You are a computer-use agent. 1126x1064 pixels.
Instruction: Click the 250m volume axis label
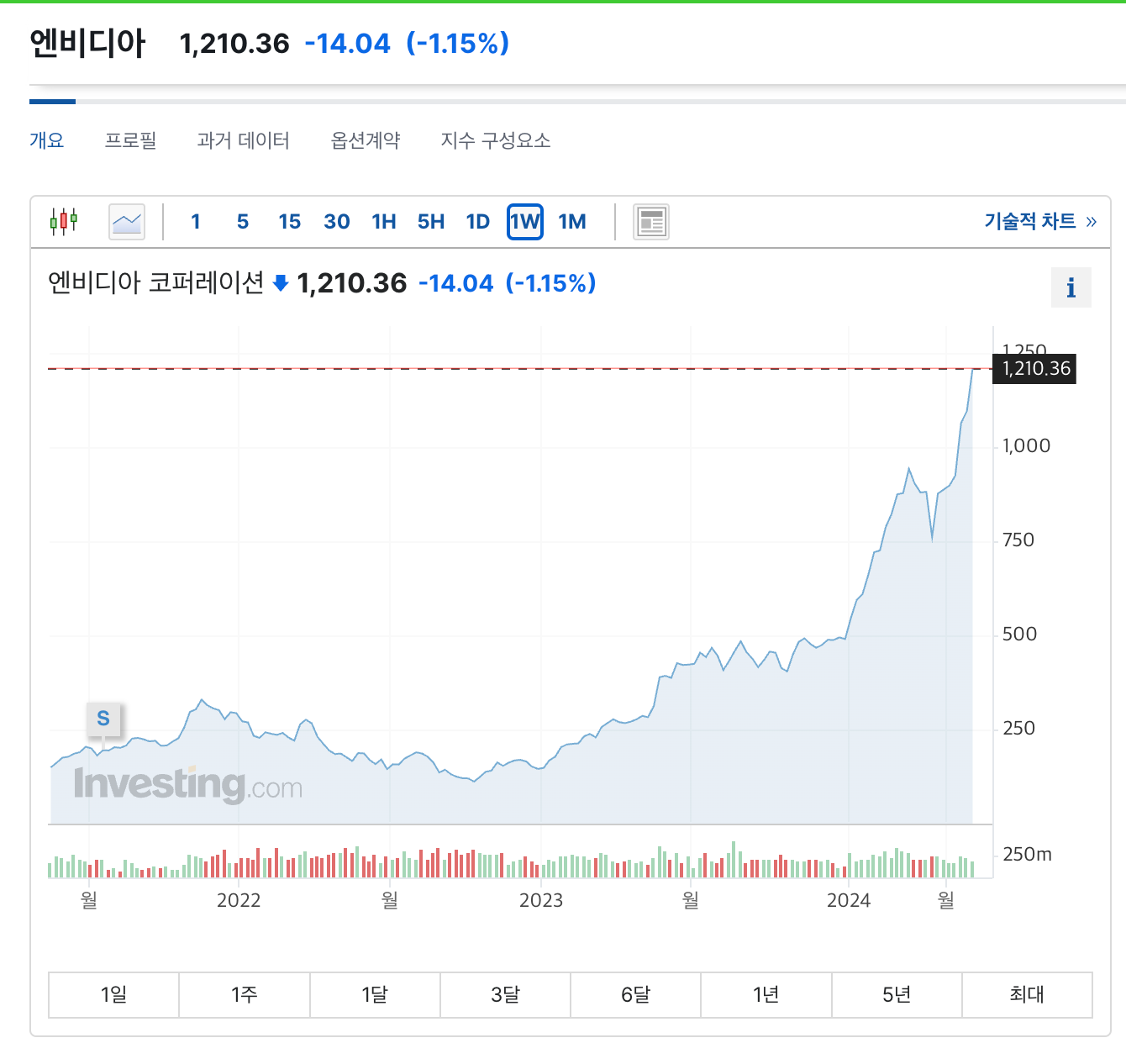(1027, 855)
